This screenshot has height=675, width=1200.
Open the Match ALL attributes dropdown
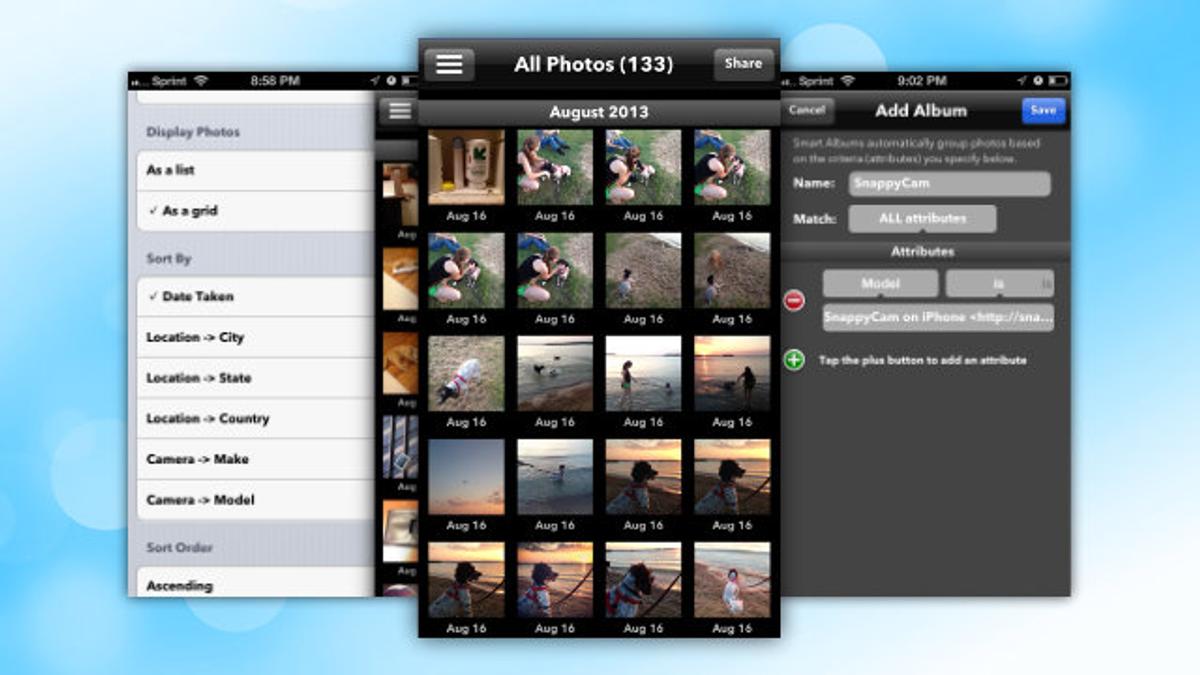click(922, 218)
